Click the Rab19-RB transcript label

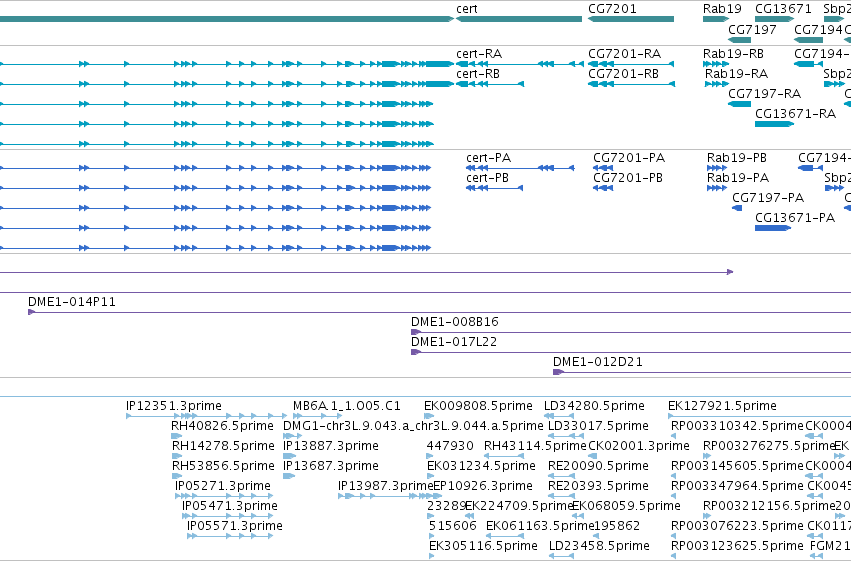(733, 54)
